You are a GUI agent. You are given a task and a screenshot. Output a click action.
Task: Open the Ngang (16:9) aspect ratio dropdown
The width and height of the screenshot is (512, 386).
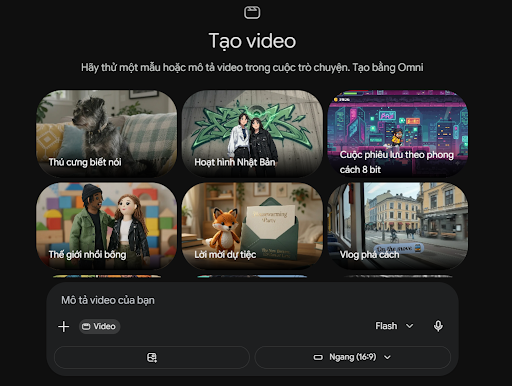[x=353, y=357]
